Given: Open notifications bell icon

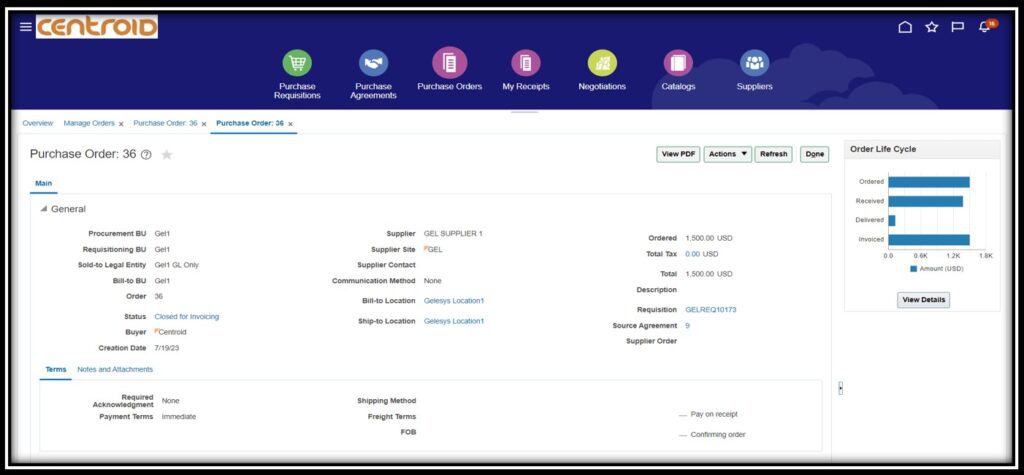Looking at the screenshot, I should pyautogui.click(x=984, y=27).
